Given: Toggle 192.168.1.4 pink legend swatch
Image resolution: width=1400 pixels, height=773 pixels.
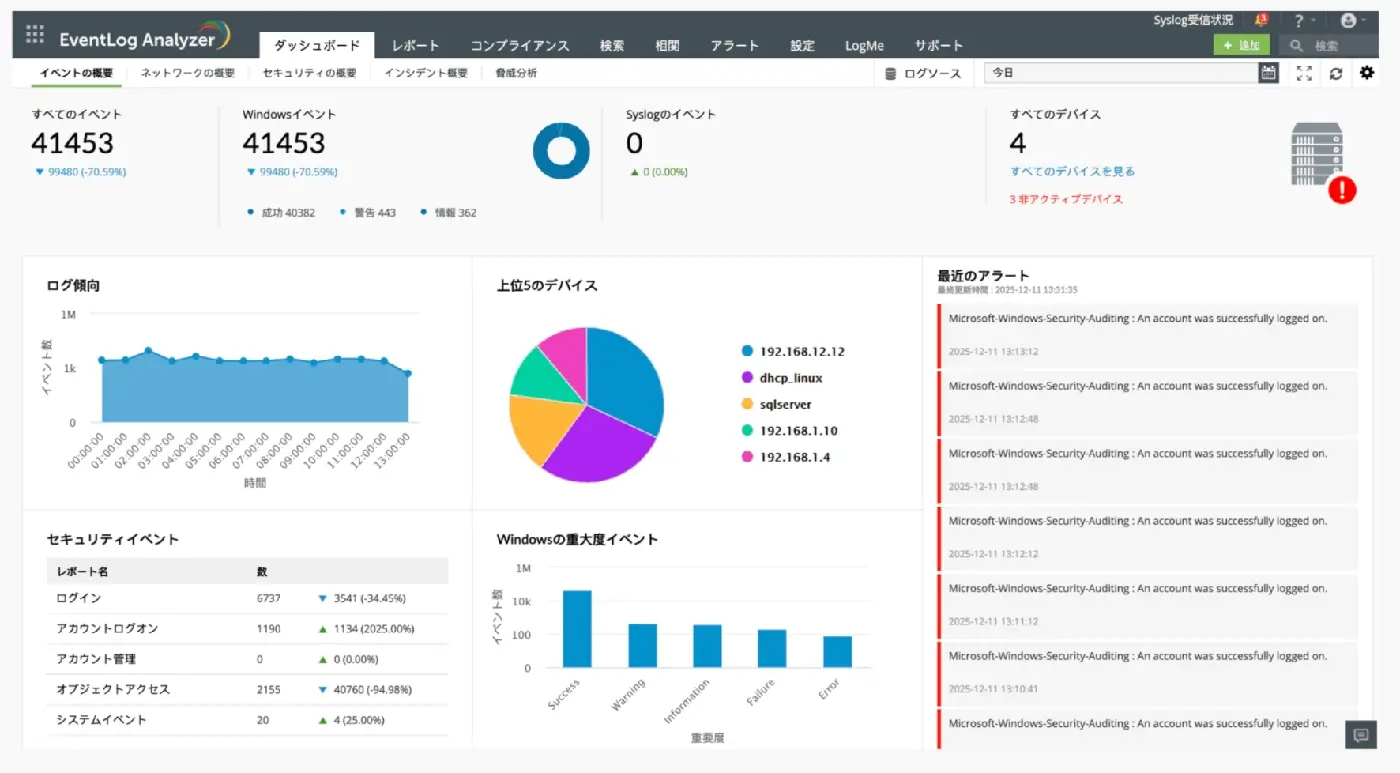Looking at the screenshot, I should (747, 457).
